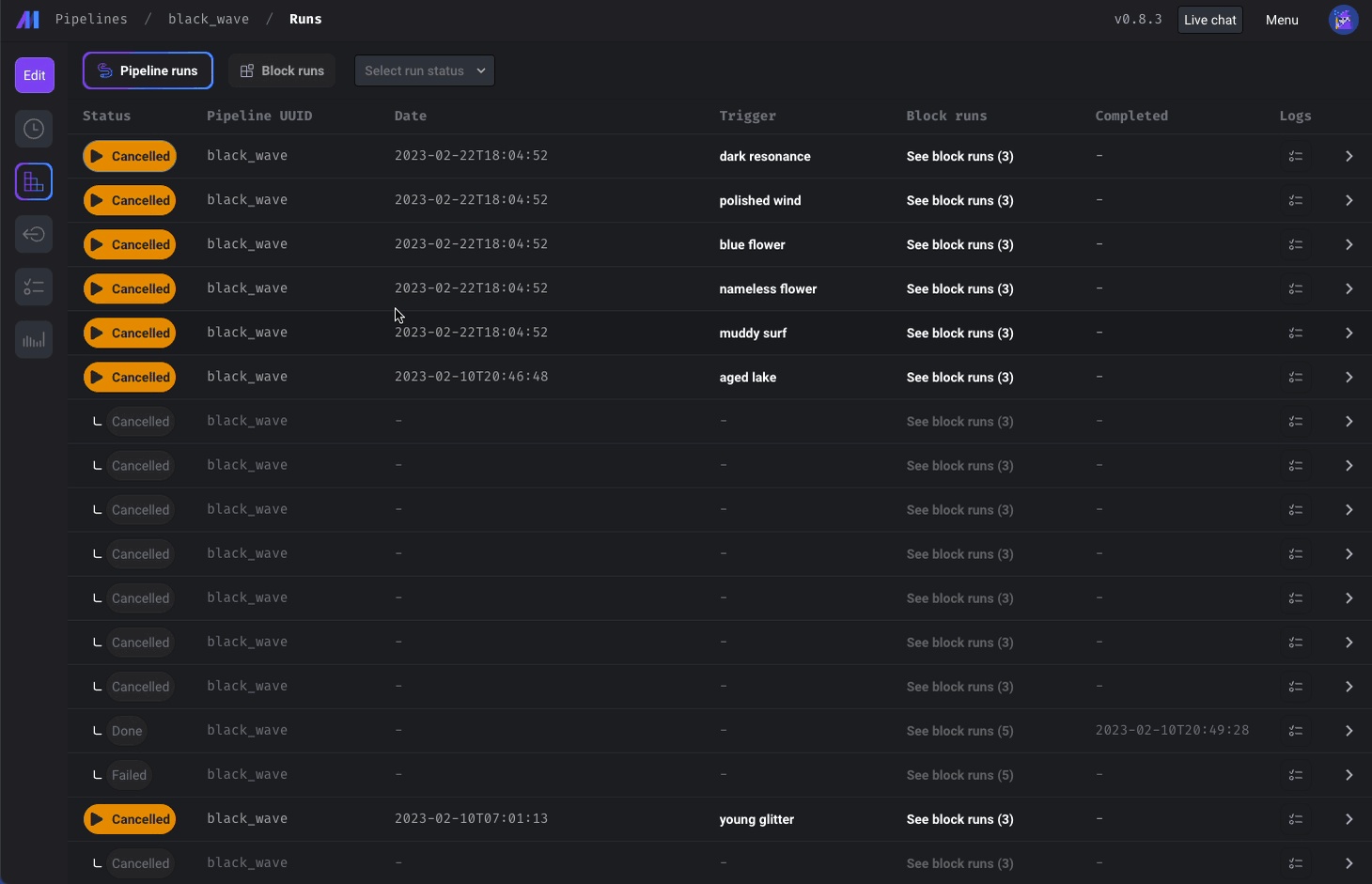Open Live chat
Viewport: 1372px width, 884px height.
[x=1210, y=20]
